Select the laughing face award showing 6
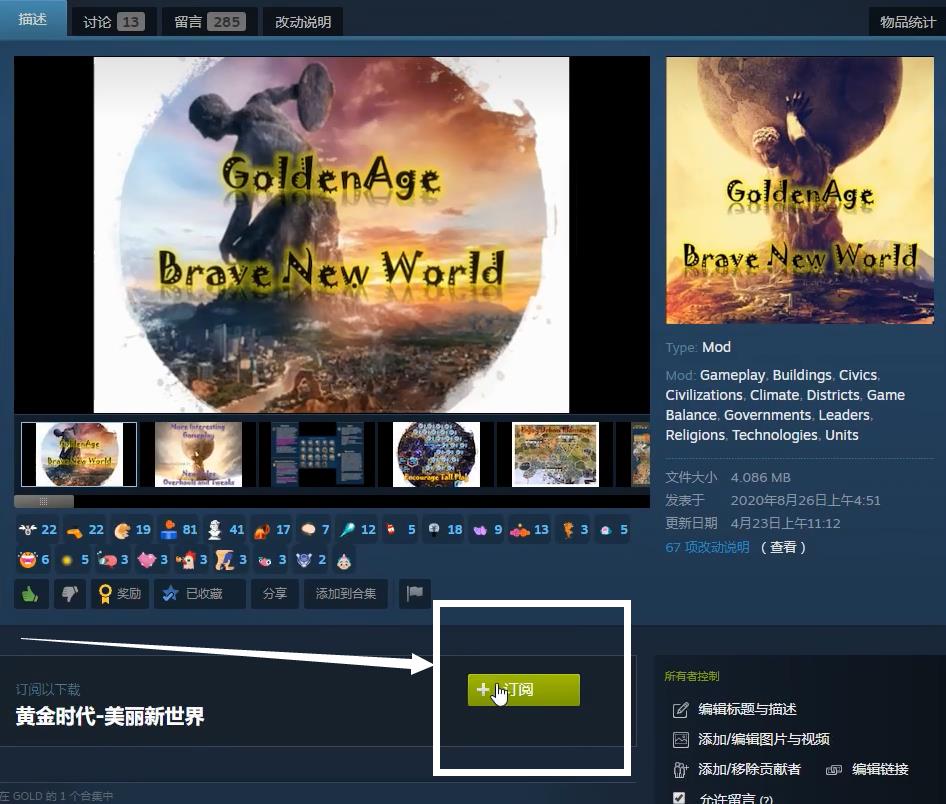This screenshot has height=804, width=946. pyautogui.click(x=34, y=560)
